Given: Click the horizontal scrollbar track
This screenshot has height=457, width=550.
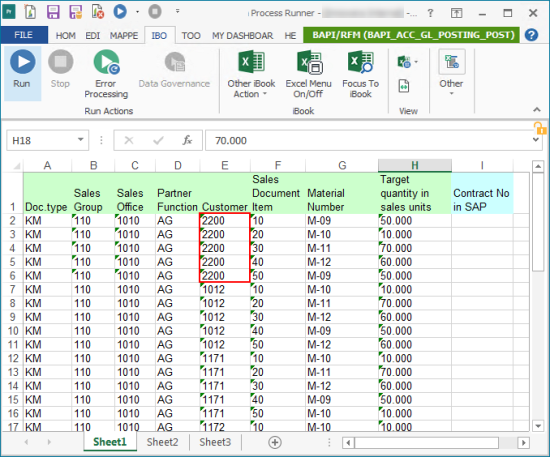Looking at the screenshot, I should [x=426, y=443].
